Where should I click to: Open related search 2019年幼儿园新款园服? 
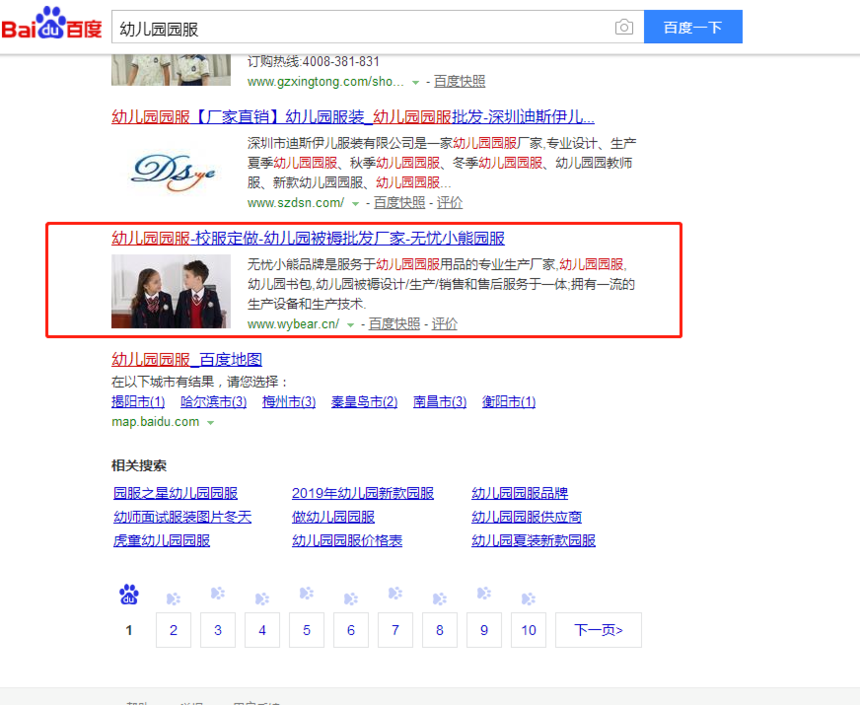pyautogui.click(x=363, y=493)
